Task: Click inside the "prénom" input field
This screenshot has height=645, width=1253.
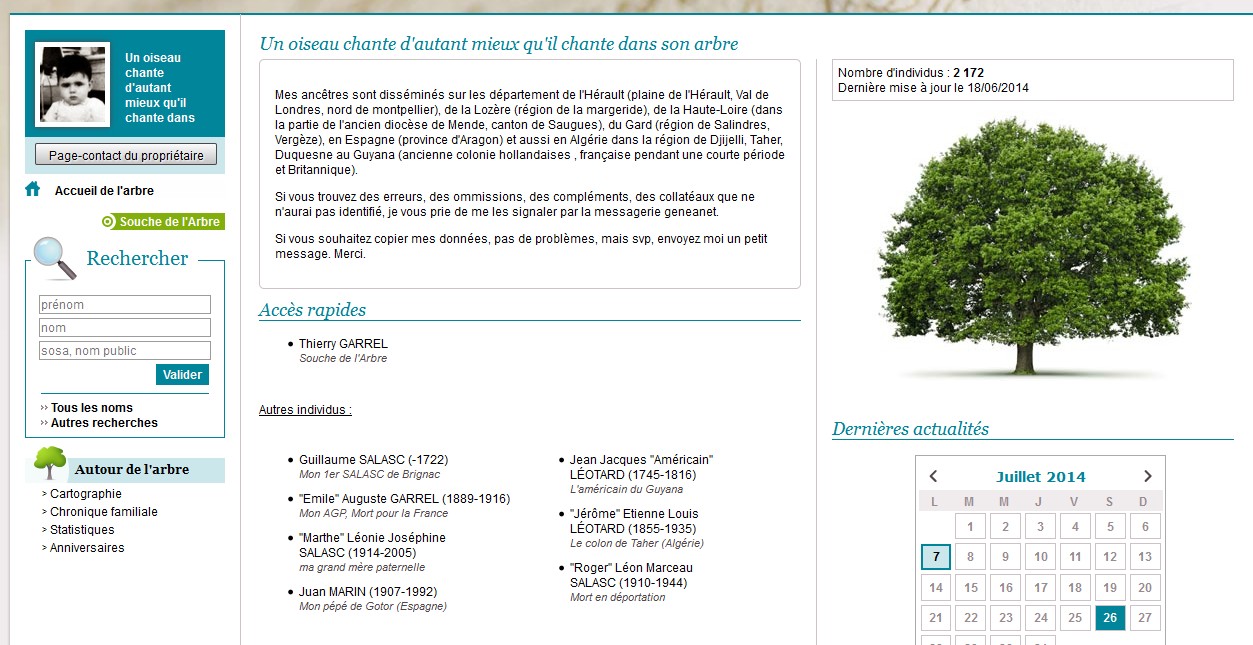Action: pos(124,304)
